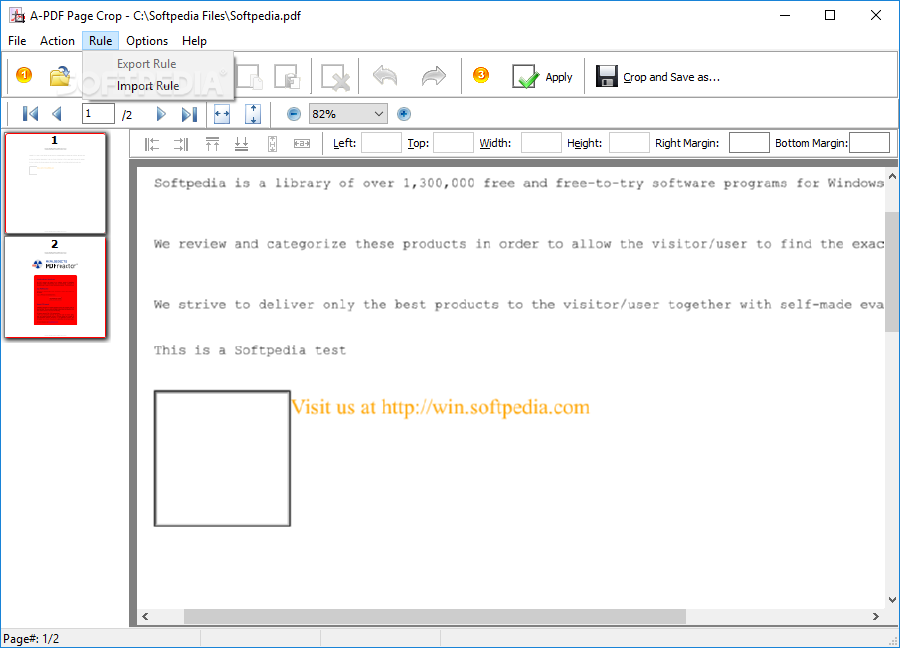
Task: Click the horizontal scrollbar thumb
Action: pos(435,616)
